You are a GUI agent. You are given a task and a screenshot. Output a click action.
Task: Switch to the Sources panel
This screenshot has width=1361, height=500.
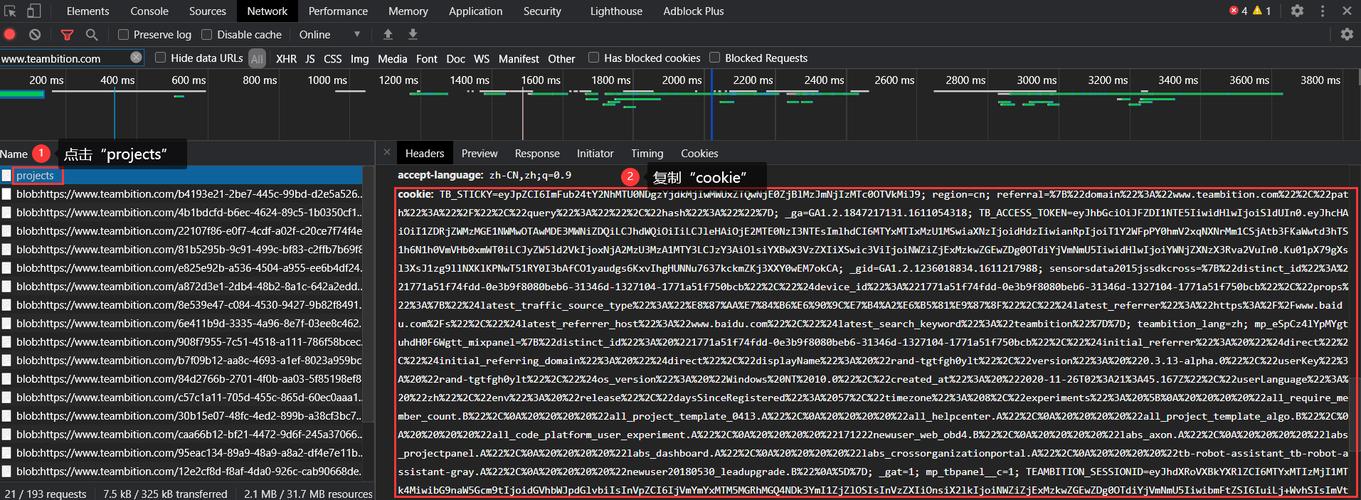point(208,11)
